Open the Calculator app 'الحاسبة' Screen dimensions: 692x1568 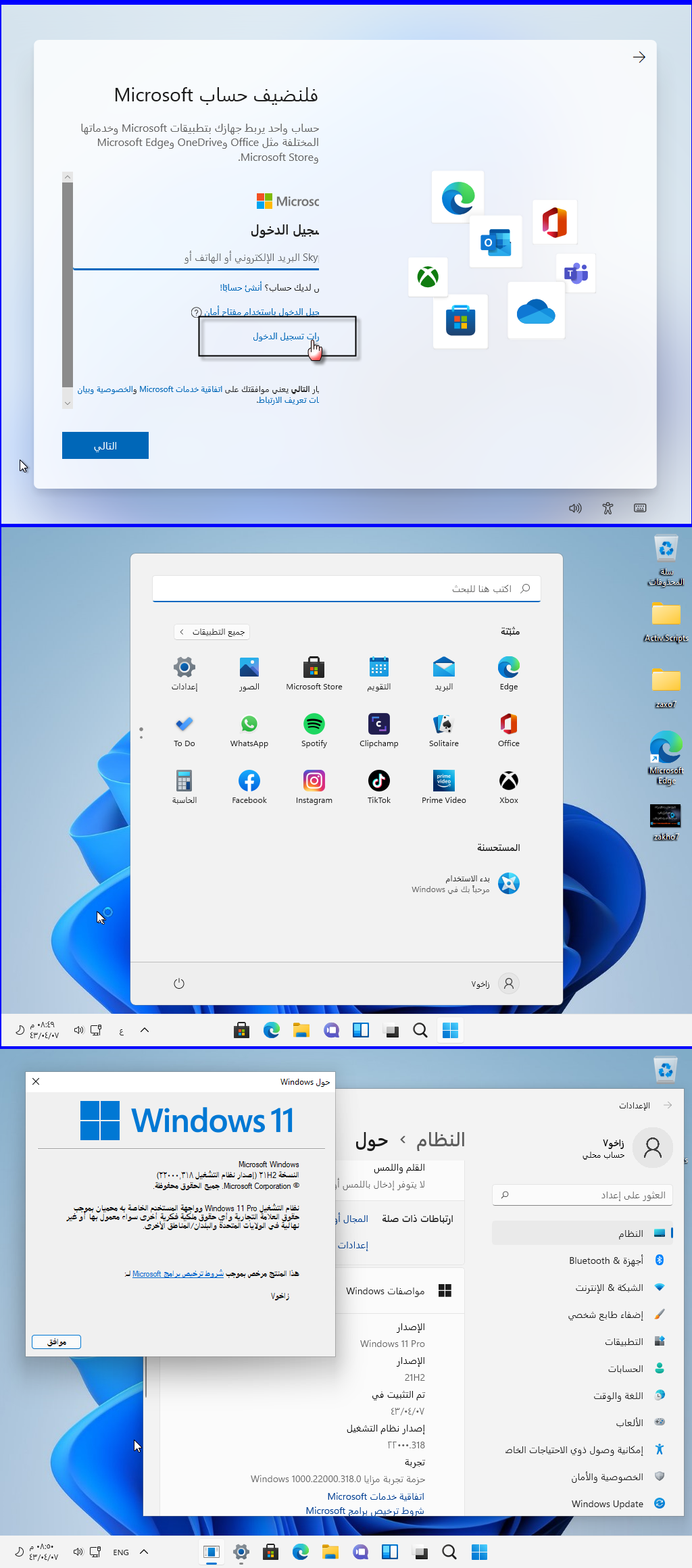(x=184, y=787)
